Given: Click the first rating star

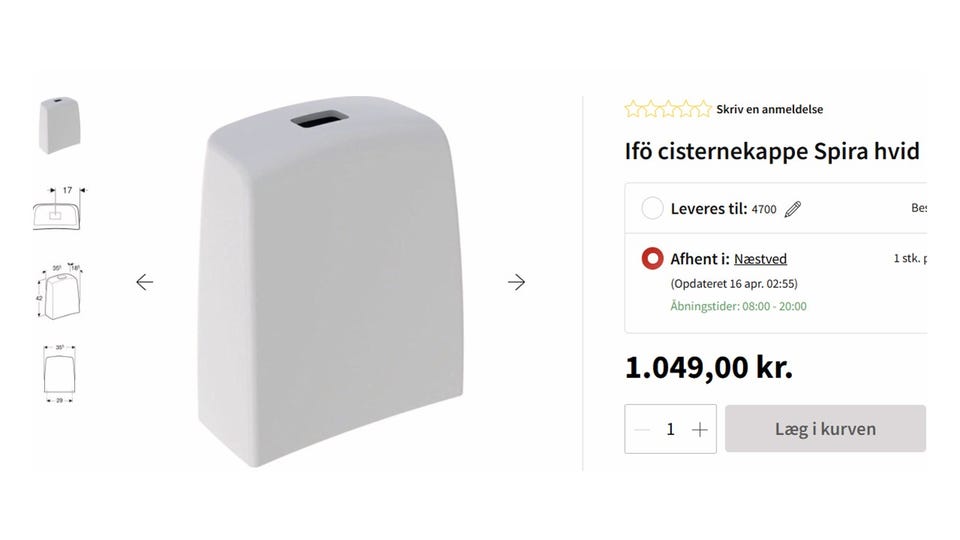Looking at the screenshot, I should [633, 109].
